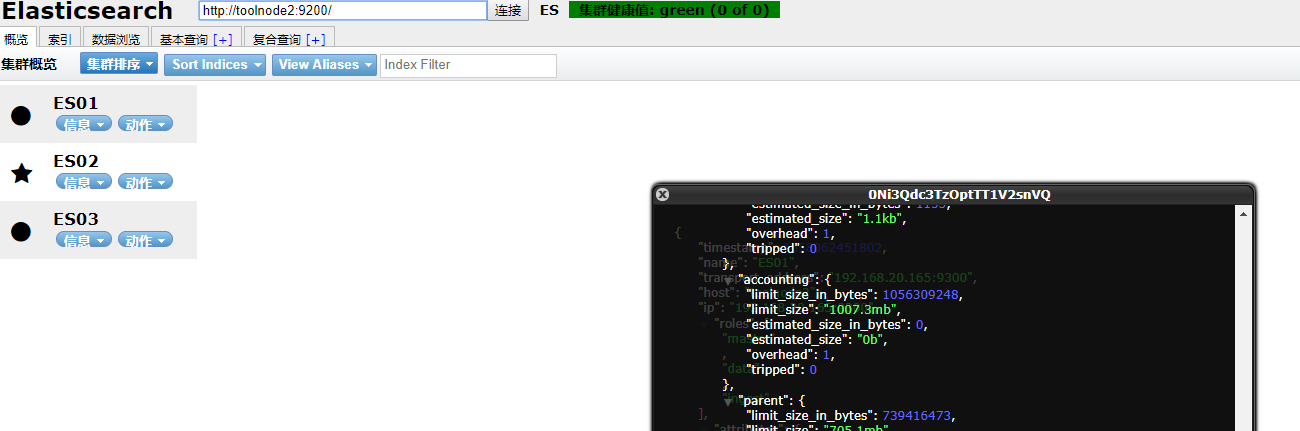Click the ES cluster name label
The image size is (1300, 431).
tap(549, 10)
